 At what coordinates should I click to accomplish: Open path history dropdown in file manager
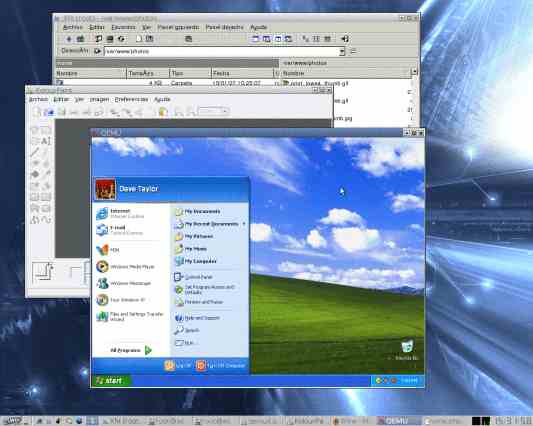(342, 51)
